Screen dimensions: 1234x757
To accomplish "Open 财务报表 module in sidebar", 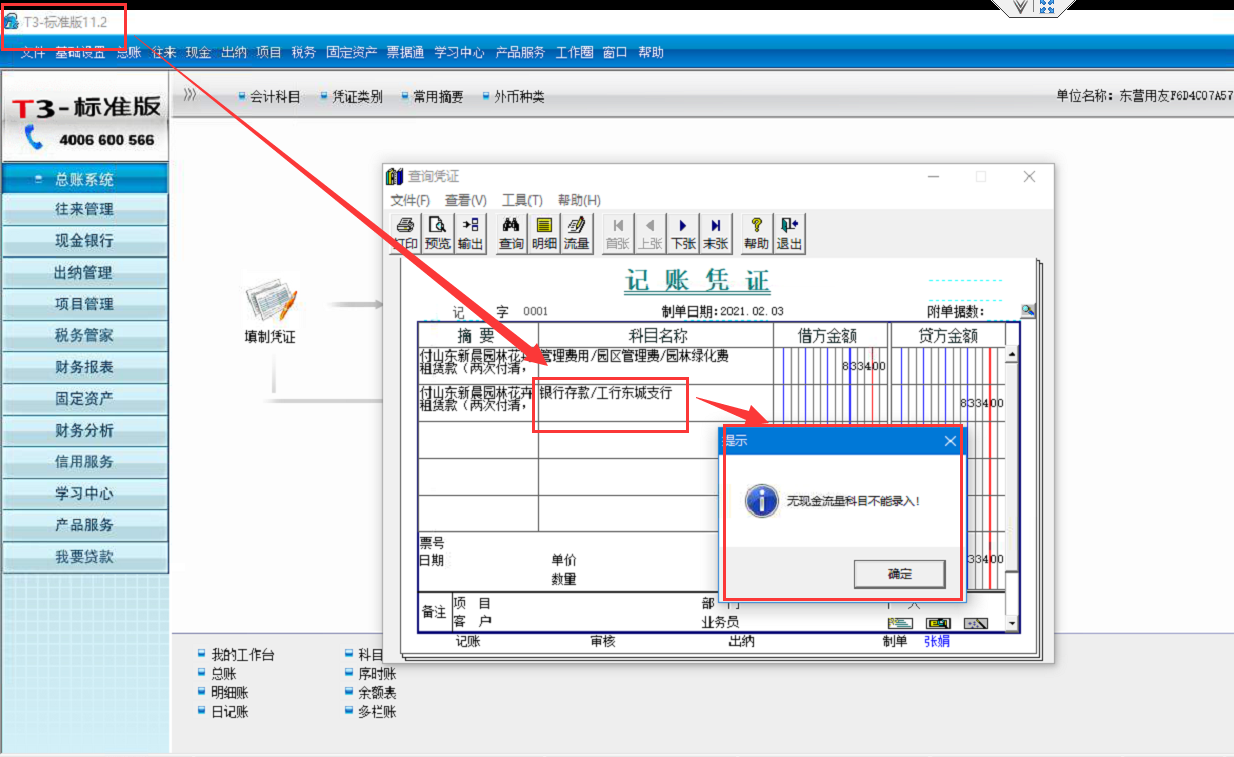I will (x=85, y=367).
